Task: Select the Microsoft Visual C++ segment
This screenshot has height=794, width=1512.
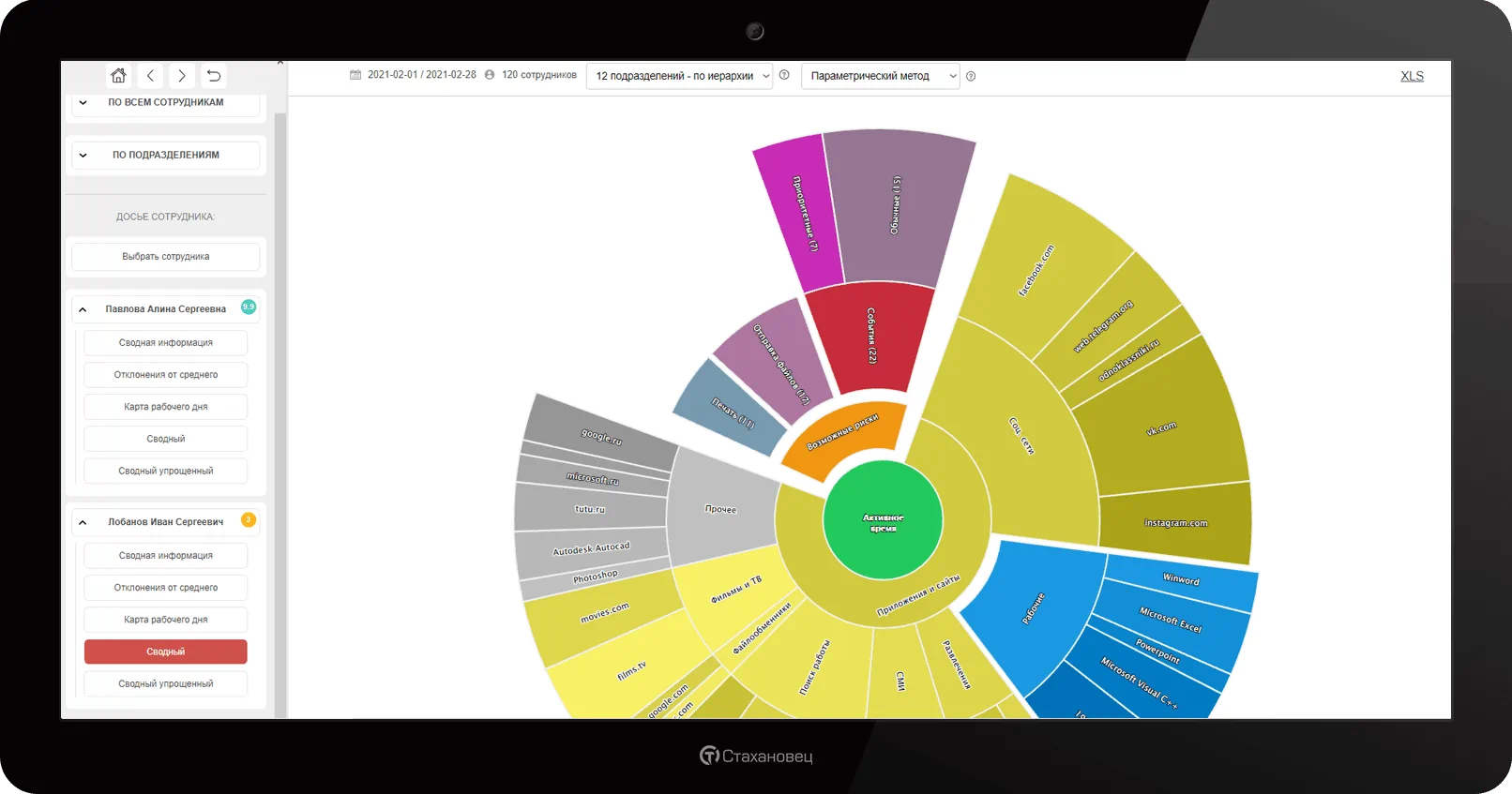Action: point(1138,682)
